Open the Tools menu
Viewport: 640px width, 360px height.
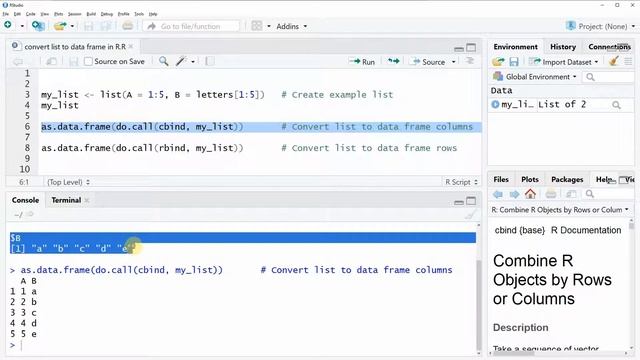click(139, 14)
